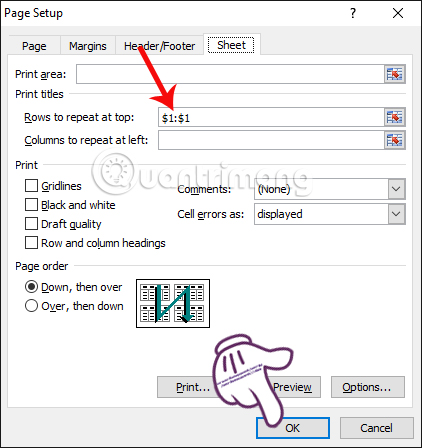
Task: Click the Rows to repeat at top field
Action: click(x=271, y=117)
